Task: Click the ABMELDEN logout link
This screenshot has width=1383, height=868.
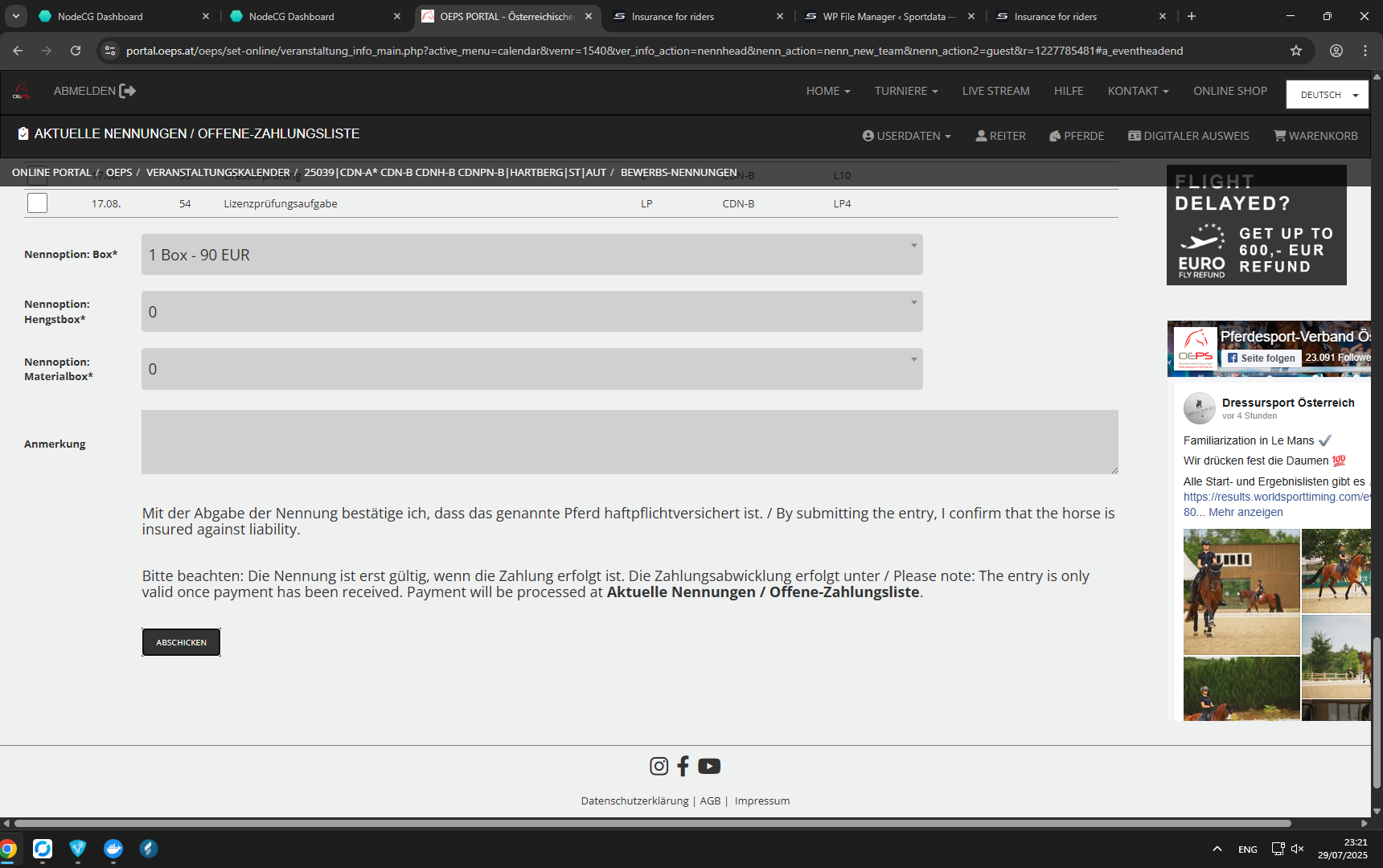Action: pyautogui.click(x=84, y=91)
